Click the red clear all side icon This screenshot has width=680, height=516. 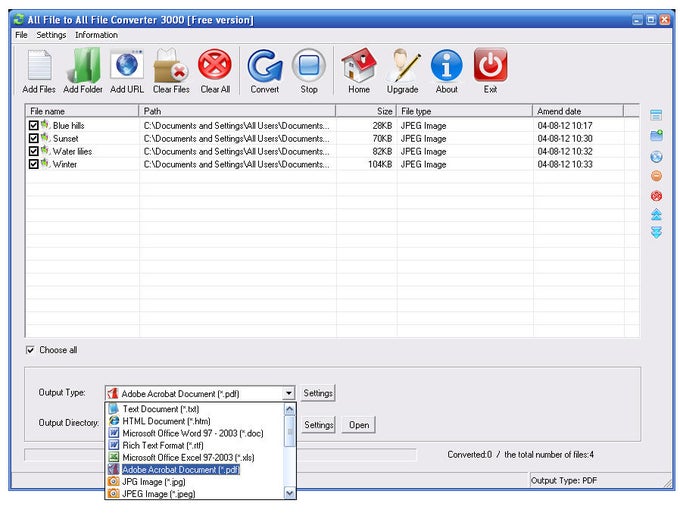(x=657, y=196)
